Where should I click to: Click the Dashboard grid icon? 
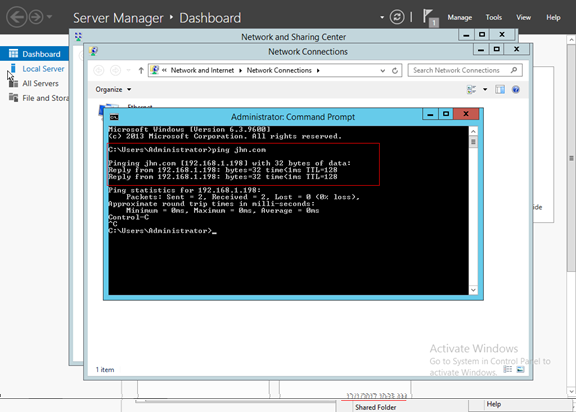coord(13,54)
